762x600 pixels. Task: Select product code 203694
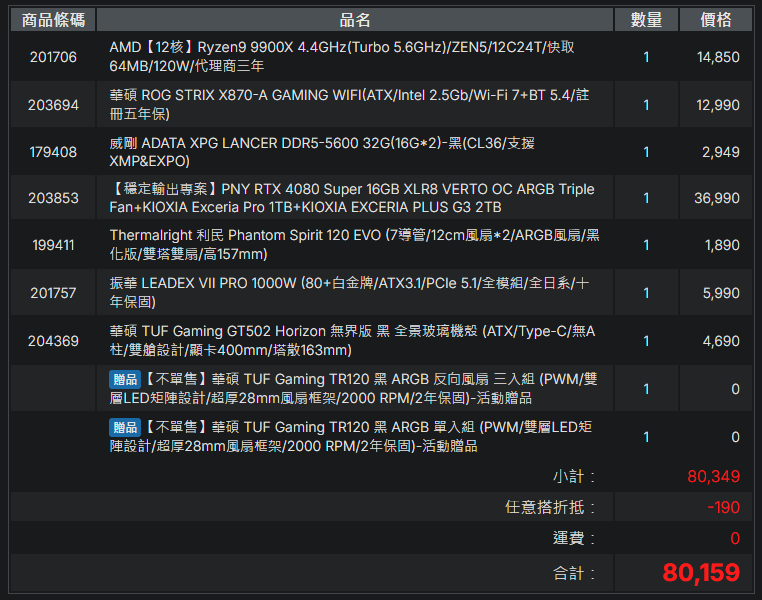pos(53,105)
